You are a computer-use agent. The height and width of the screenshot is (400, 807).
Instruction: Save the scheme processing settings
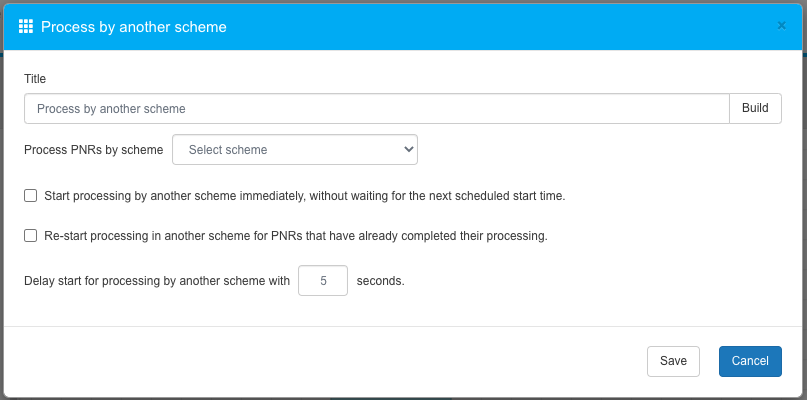click(673, 361)
